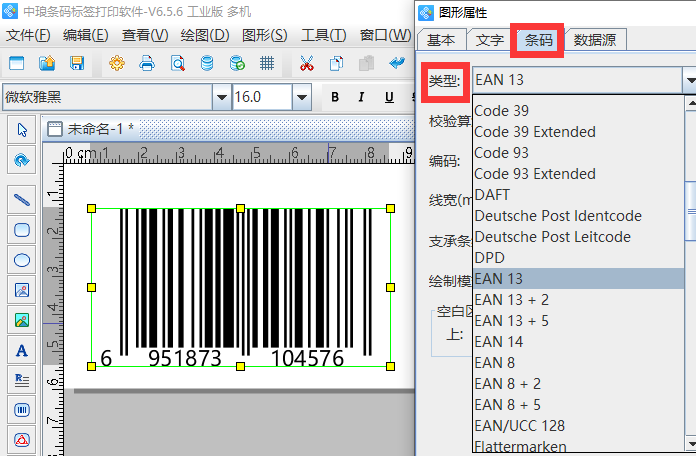Switch to the 基本 tab
The width and height of the screenshot is (696, 456).
click(442, 40)
